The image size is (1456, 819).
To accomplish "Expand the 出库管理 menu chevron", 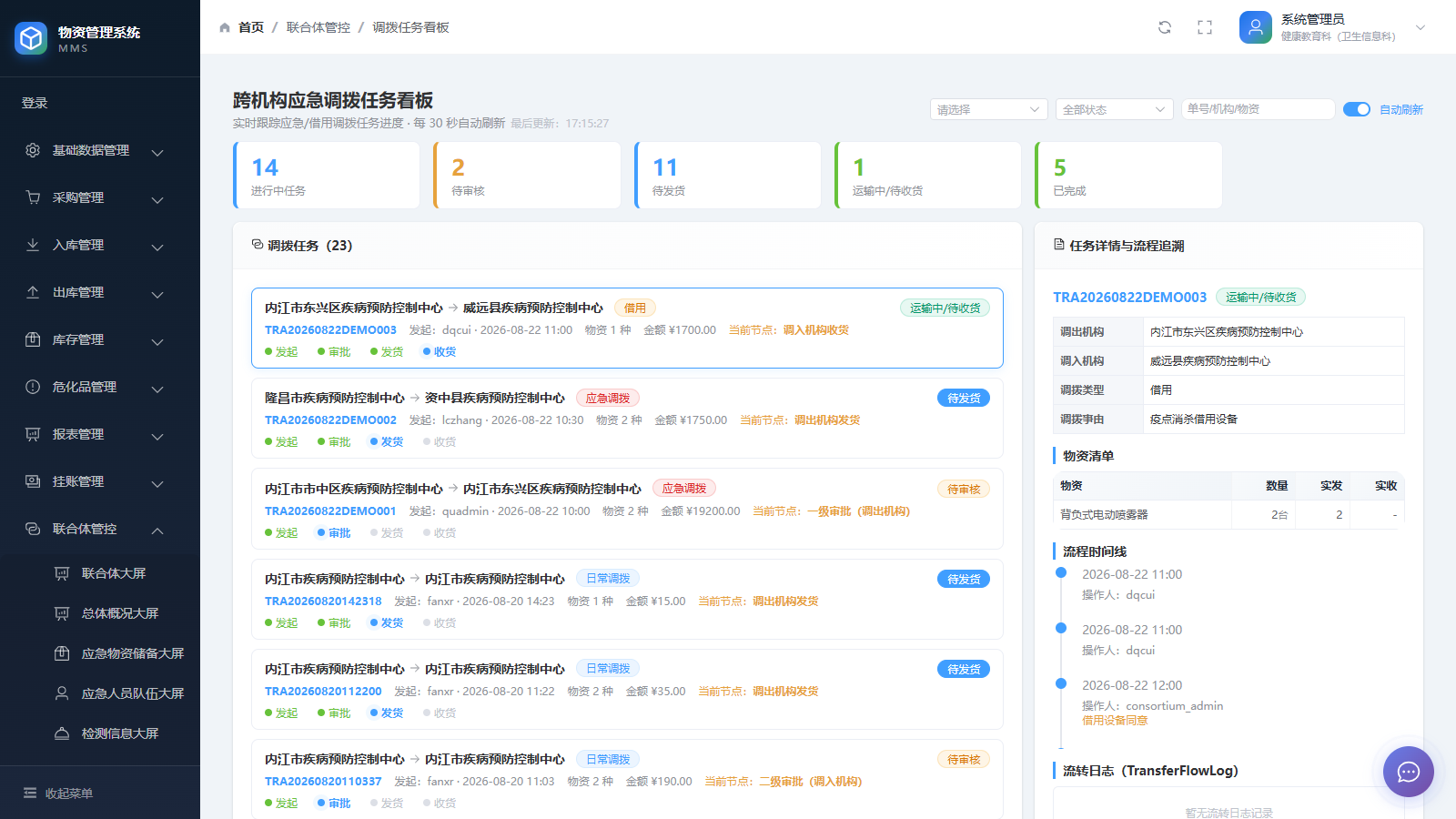I will (157, 294).
